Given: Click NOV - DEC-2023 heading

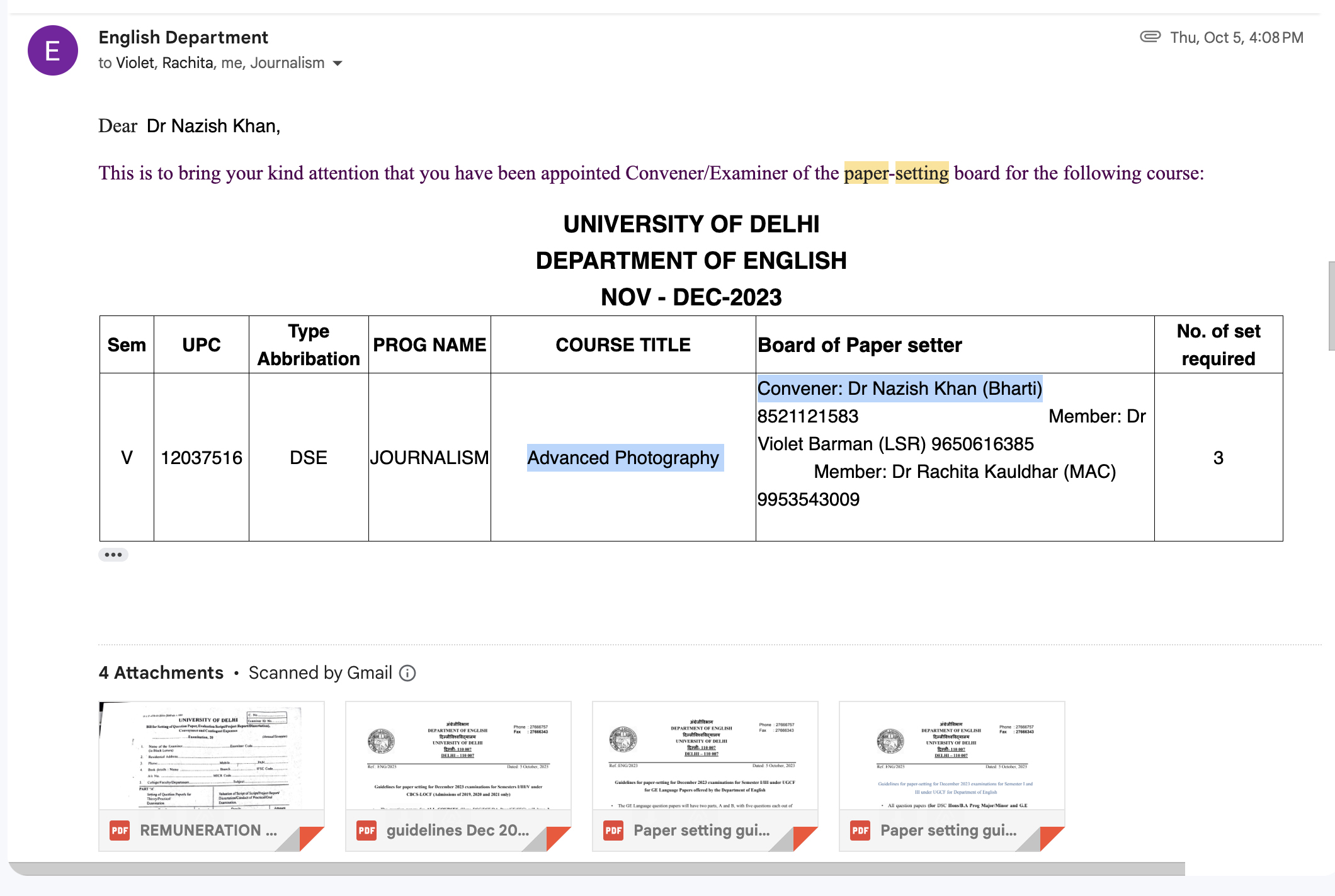Looking at the screenshot, I should 691,297.
